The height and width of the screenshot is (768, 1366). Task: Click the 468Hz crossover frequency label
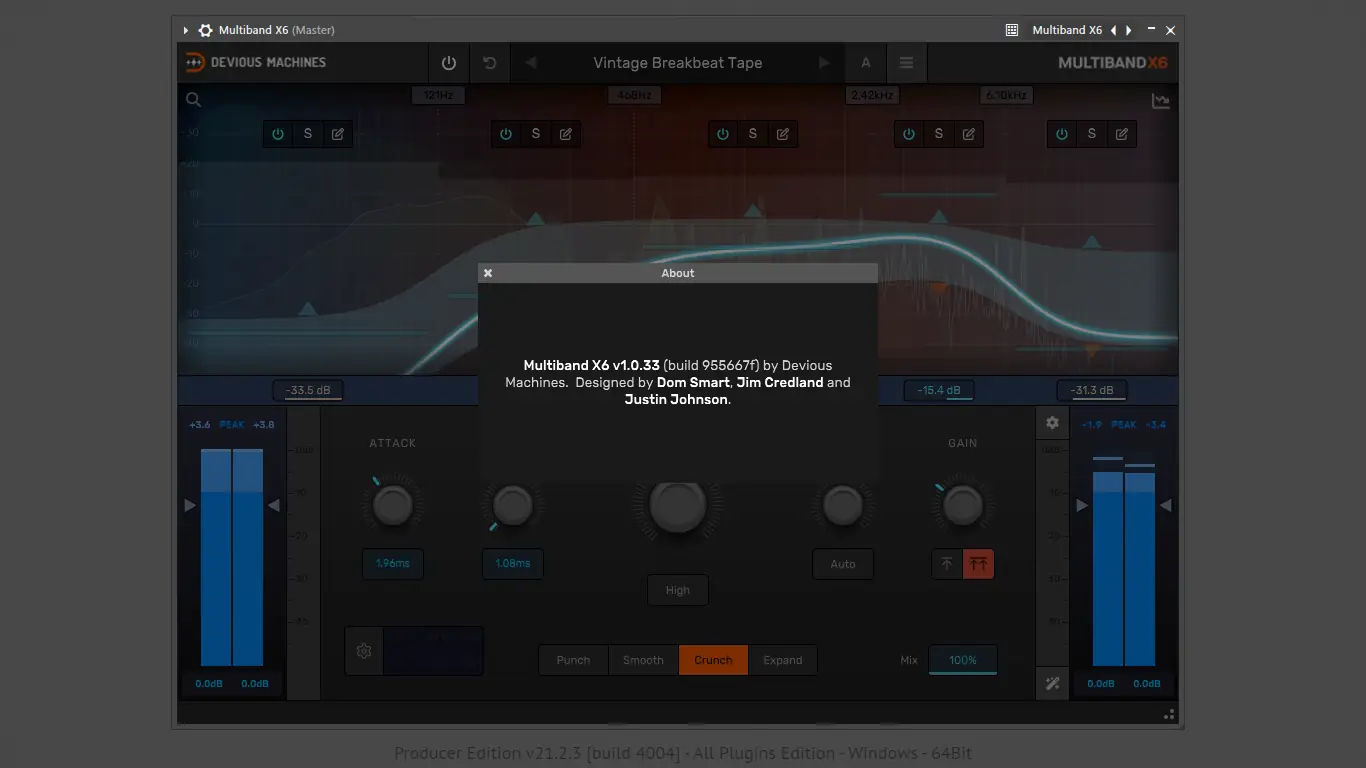coord(634,95)
